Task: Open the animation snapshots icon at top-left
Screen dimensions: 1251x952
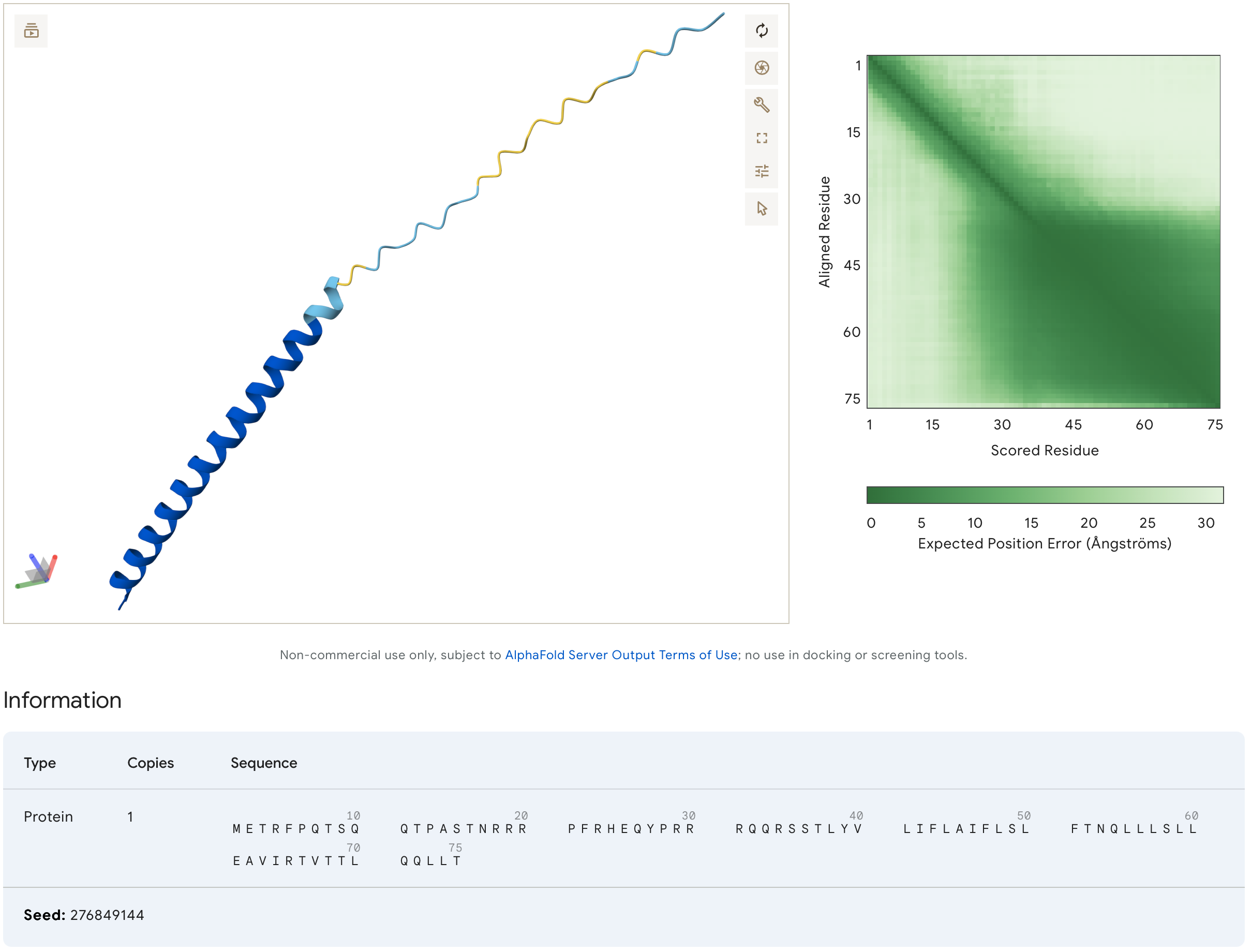Action: (x=31, y=31)
